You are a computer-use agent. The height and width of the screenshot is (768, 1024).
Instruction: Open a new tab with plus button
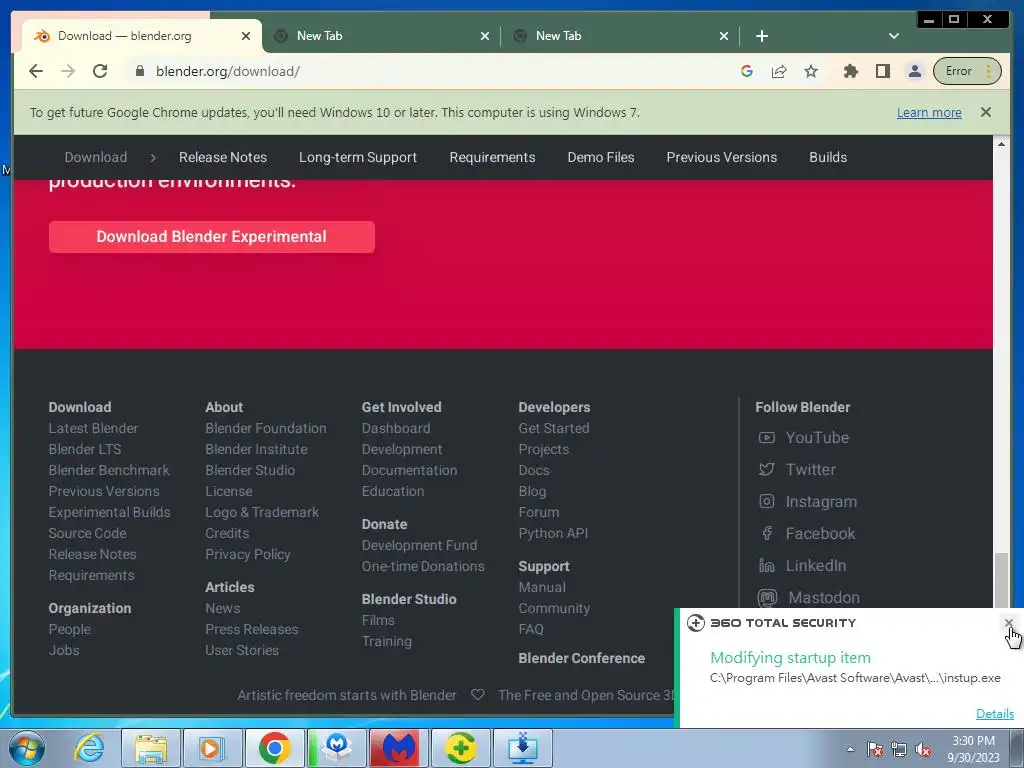761,36
